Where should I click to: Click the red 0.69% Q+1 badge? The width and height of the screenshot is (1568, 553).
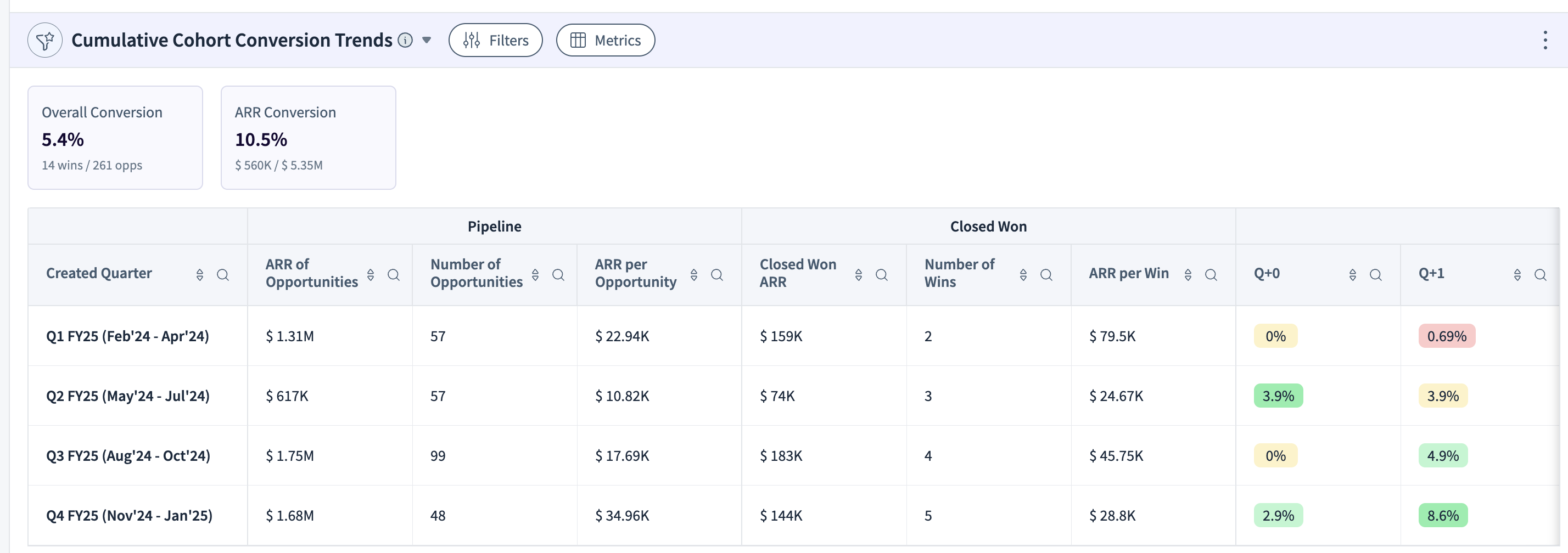click(x=1447, y=336)
